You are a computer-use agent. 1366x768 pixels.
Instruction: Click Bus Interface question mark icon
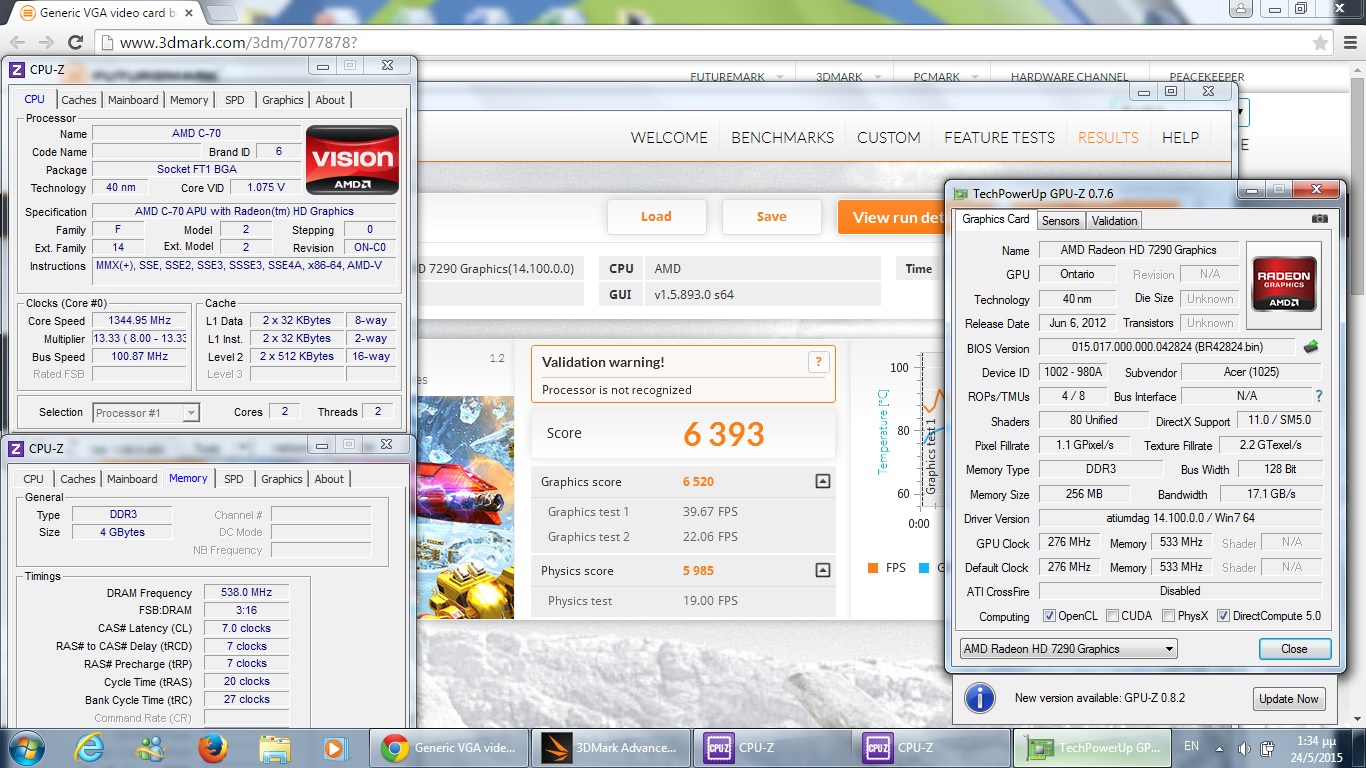(1319, 396)
